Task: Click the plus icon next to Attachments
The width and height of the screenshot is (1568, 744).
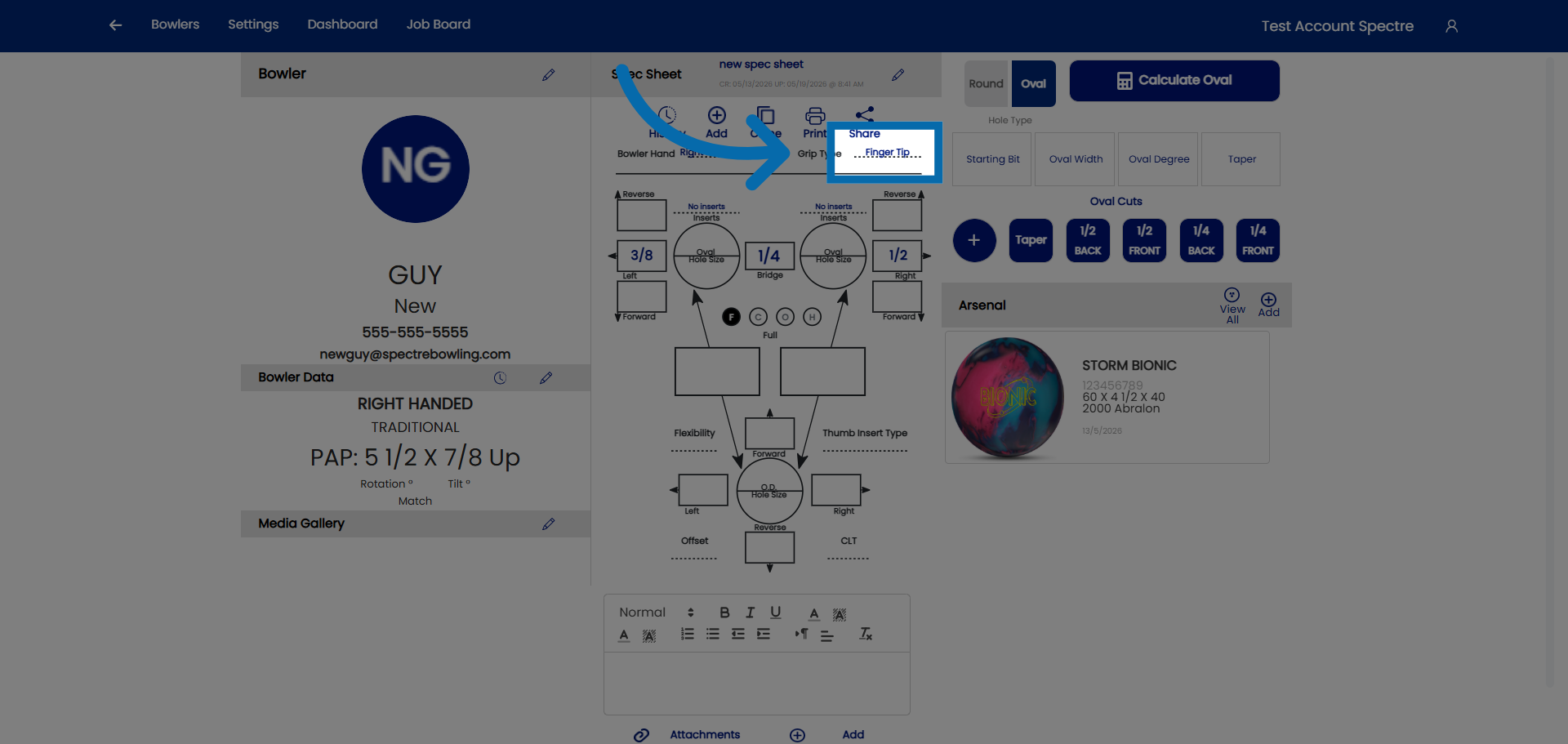Action: coord(797,735)
